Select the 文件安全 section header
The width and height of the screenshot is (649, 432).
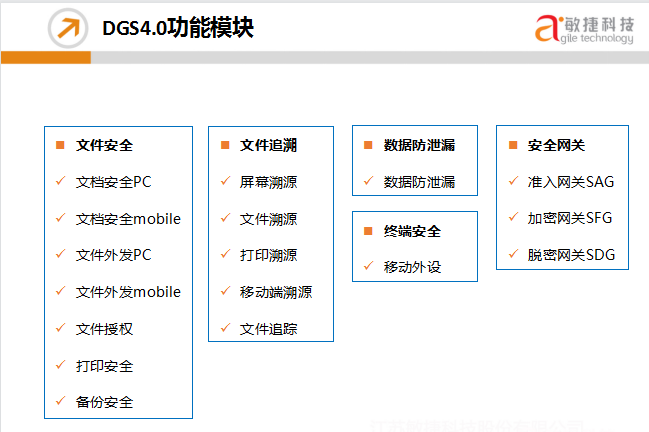104,145
